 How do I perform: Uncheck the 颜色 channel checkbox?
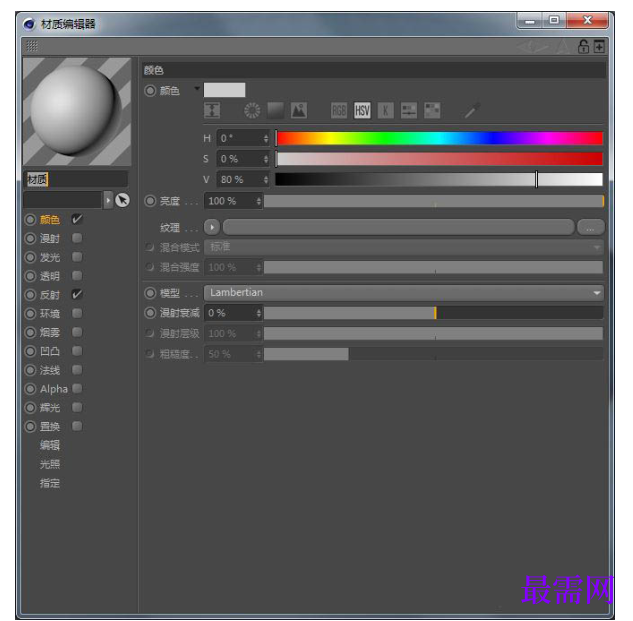coord(77,219)
